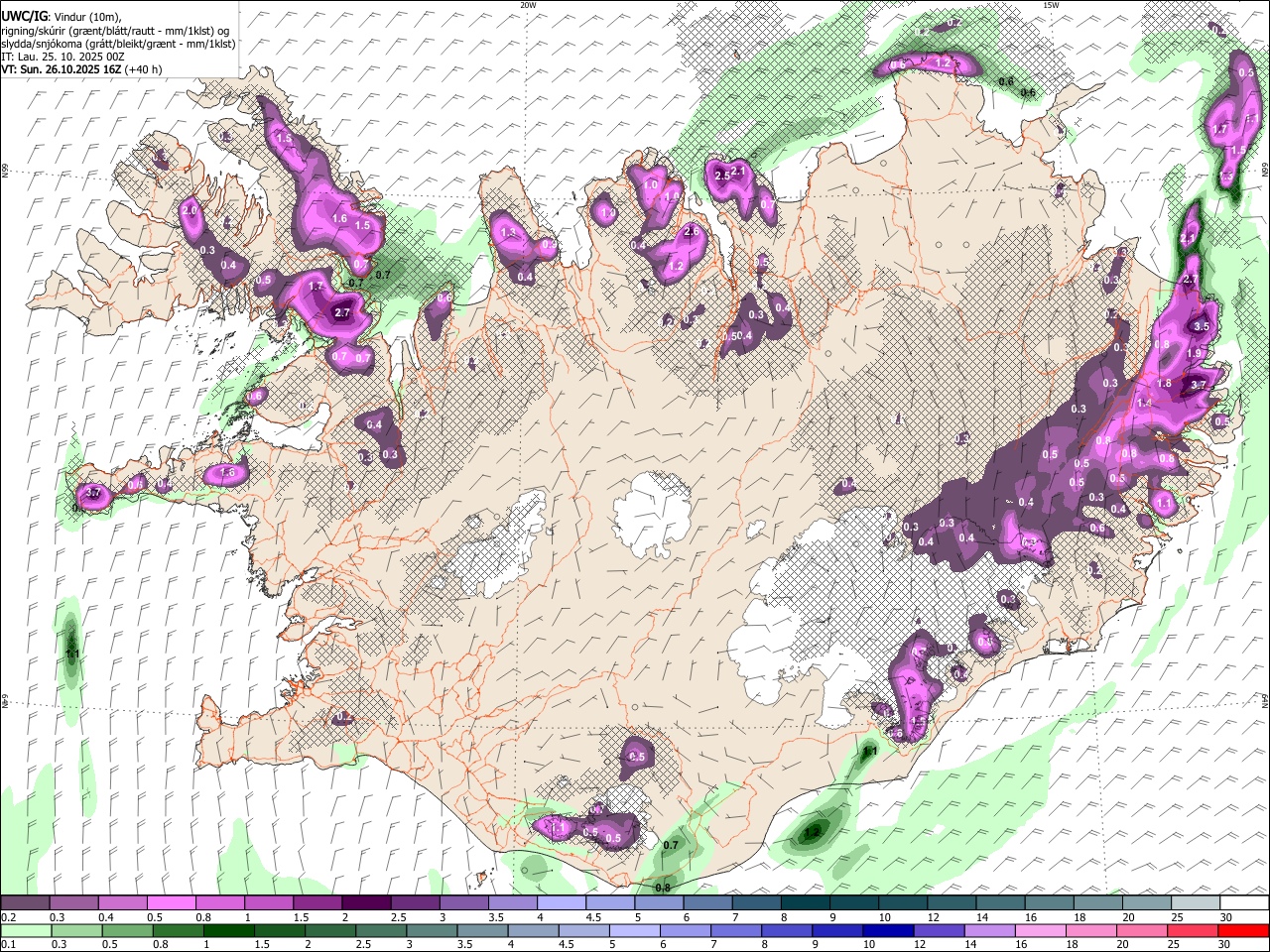
Task: Select the dark purple-gray swatch labeled 0.2
Action: click(x=24, y=903)
